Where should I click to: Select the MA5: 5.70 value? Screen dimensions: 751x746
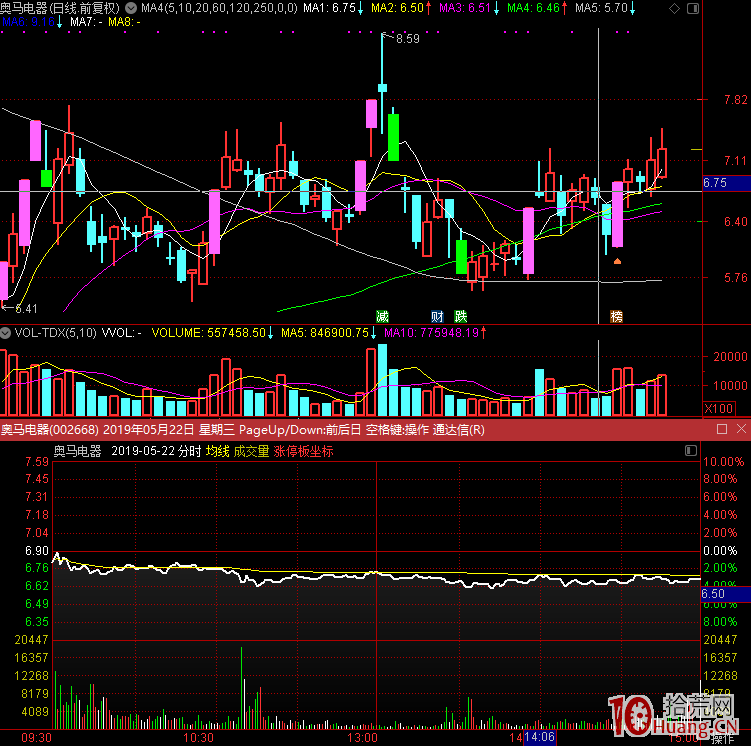click(x=601, y=8)
